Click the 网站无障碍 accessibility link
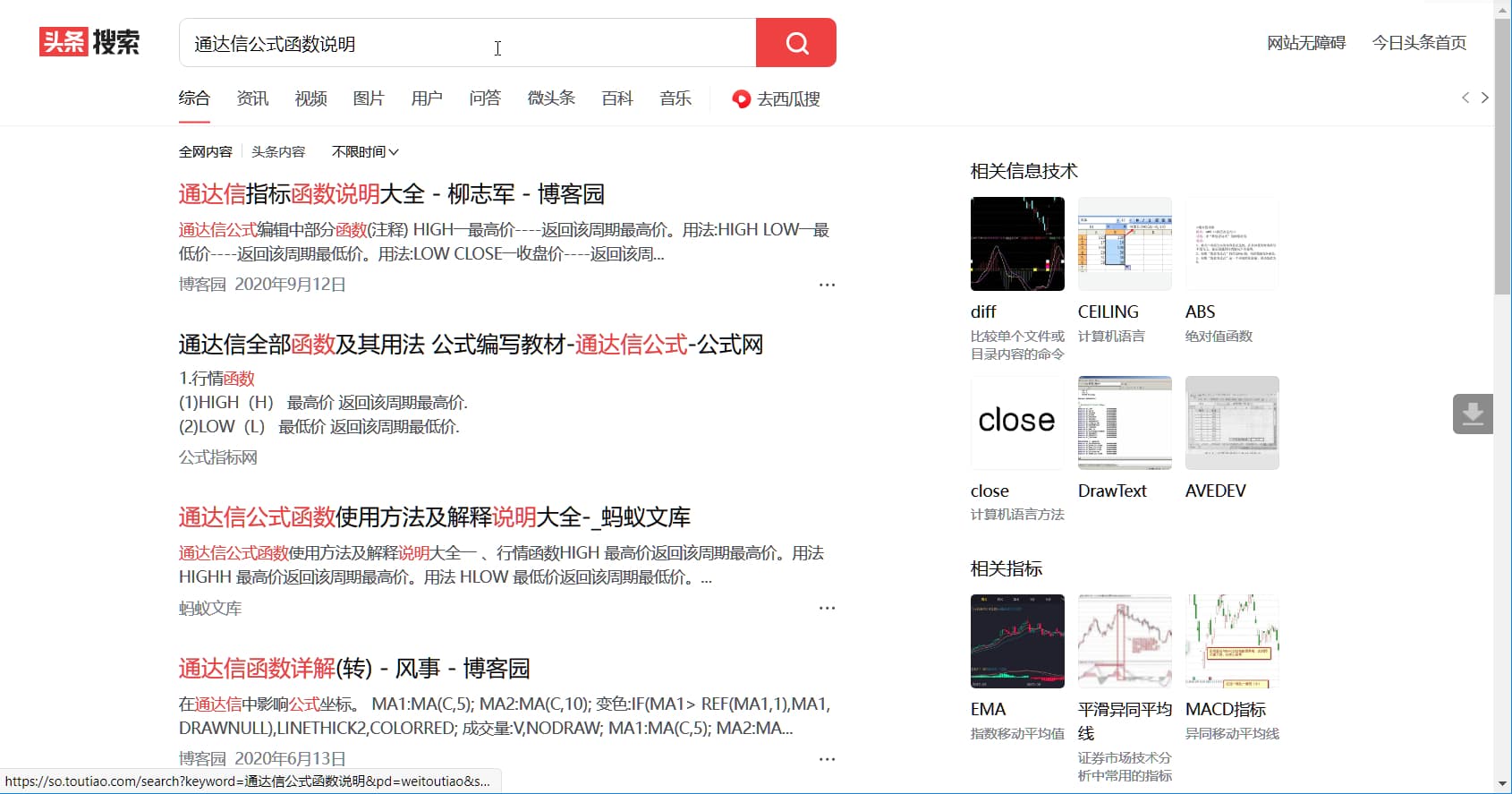1512x794 pixels. pos(1306,43)
